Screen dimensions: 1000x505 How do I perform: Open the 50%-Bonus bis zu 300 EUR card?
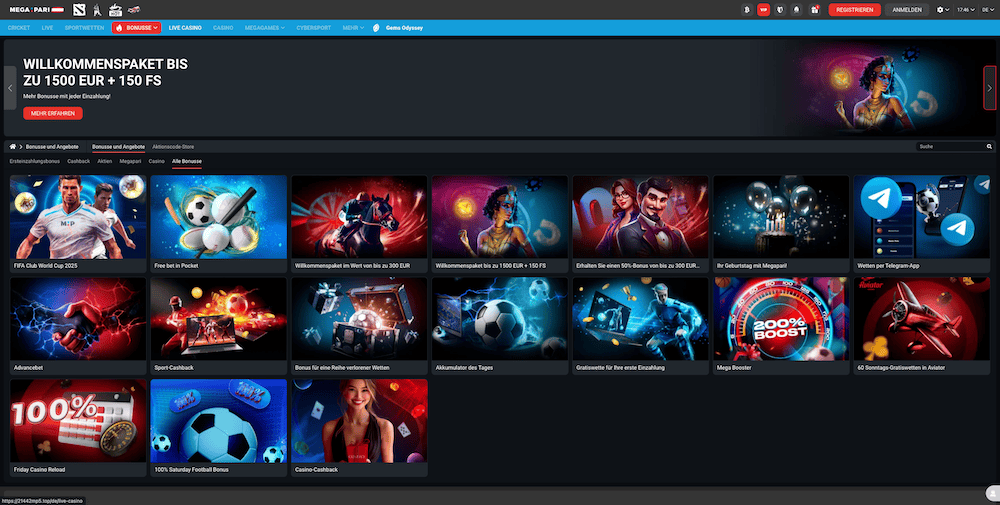[640, 224]
